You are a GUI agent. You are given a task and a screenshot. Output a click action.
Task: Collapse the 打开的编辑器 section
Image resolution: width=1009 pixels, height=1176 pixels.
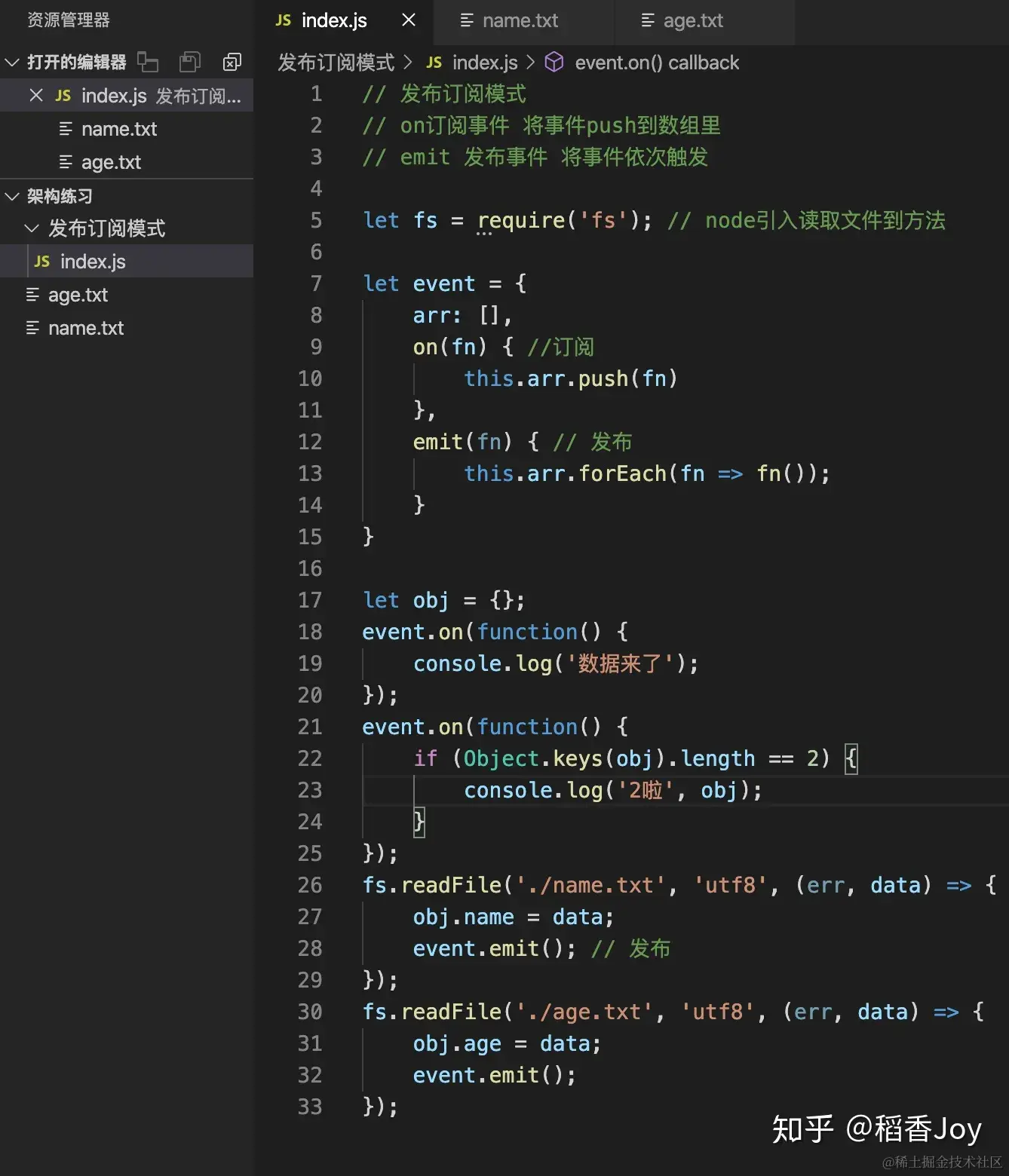(x=12, y=62)
